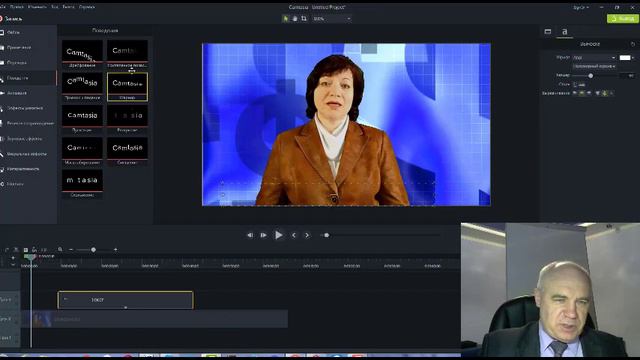The width and height of the screenshot is (640, 360).
Task: Center callout text horizontally
Action: point(582,93)
